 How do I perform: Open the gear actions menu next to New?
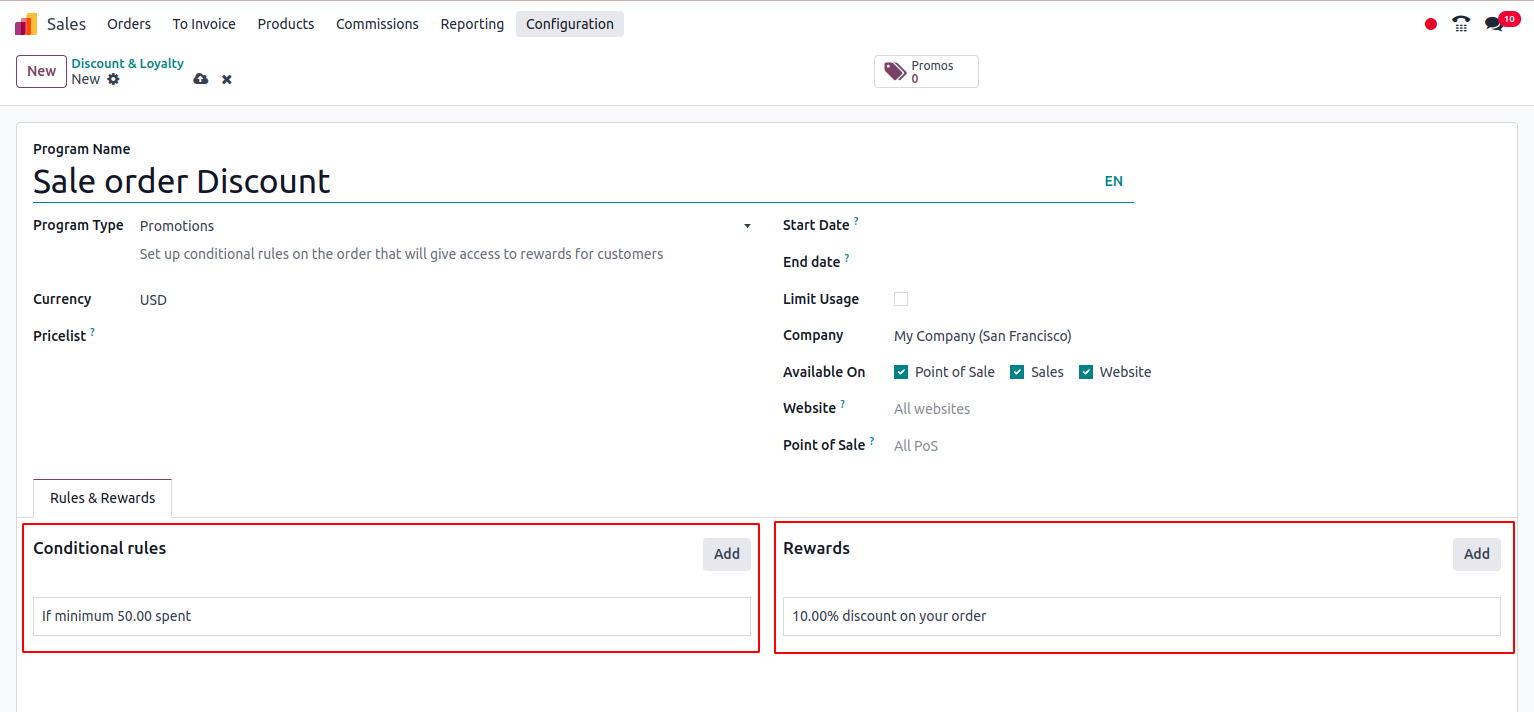click(113, 79)
